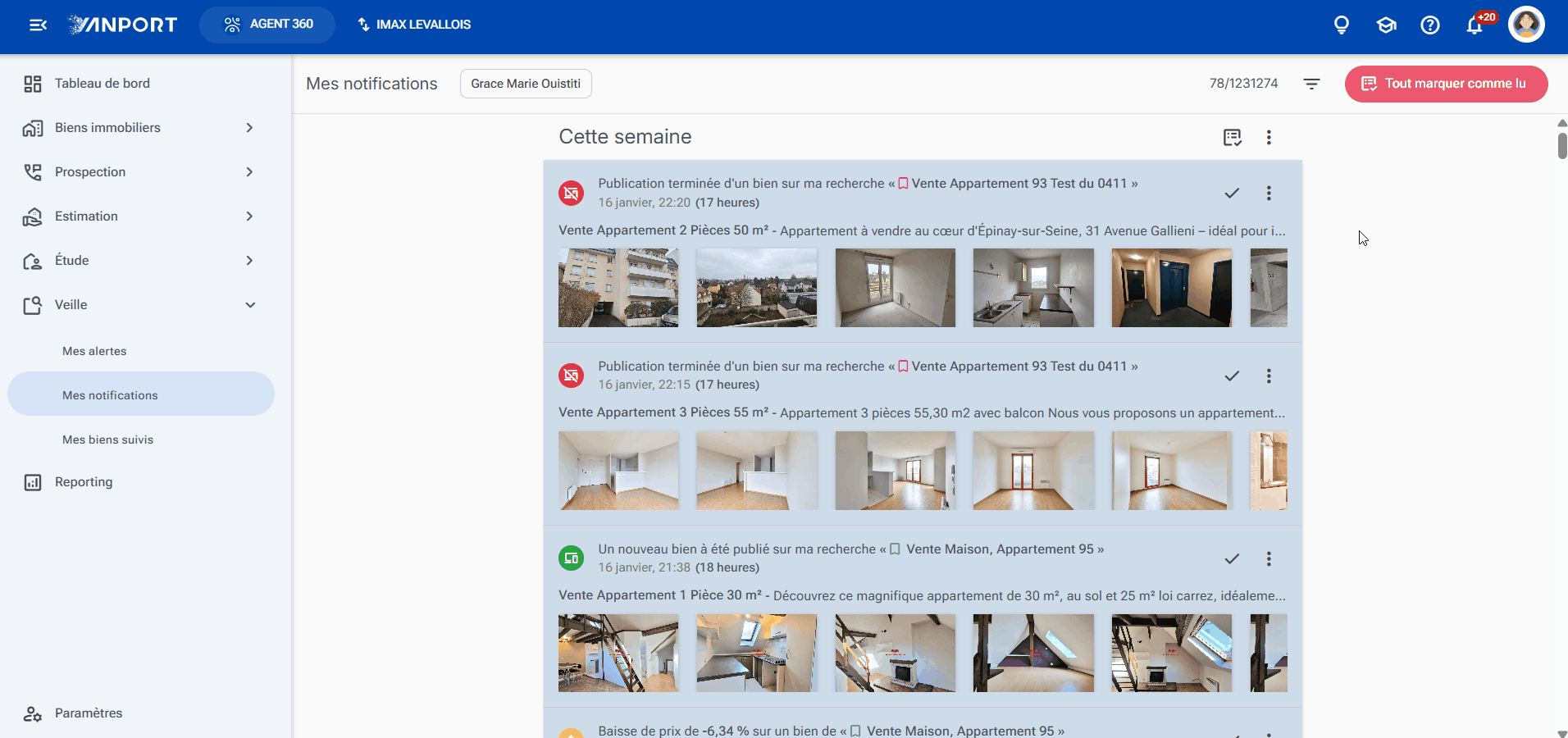Click Tout marquer comme lu button
Screen dimensions: 1568x738
pos(1446,84)
